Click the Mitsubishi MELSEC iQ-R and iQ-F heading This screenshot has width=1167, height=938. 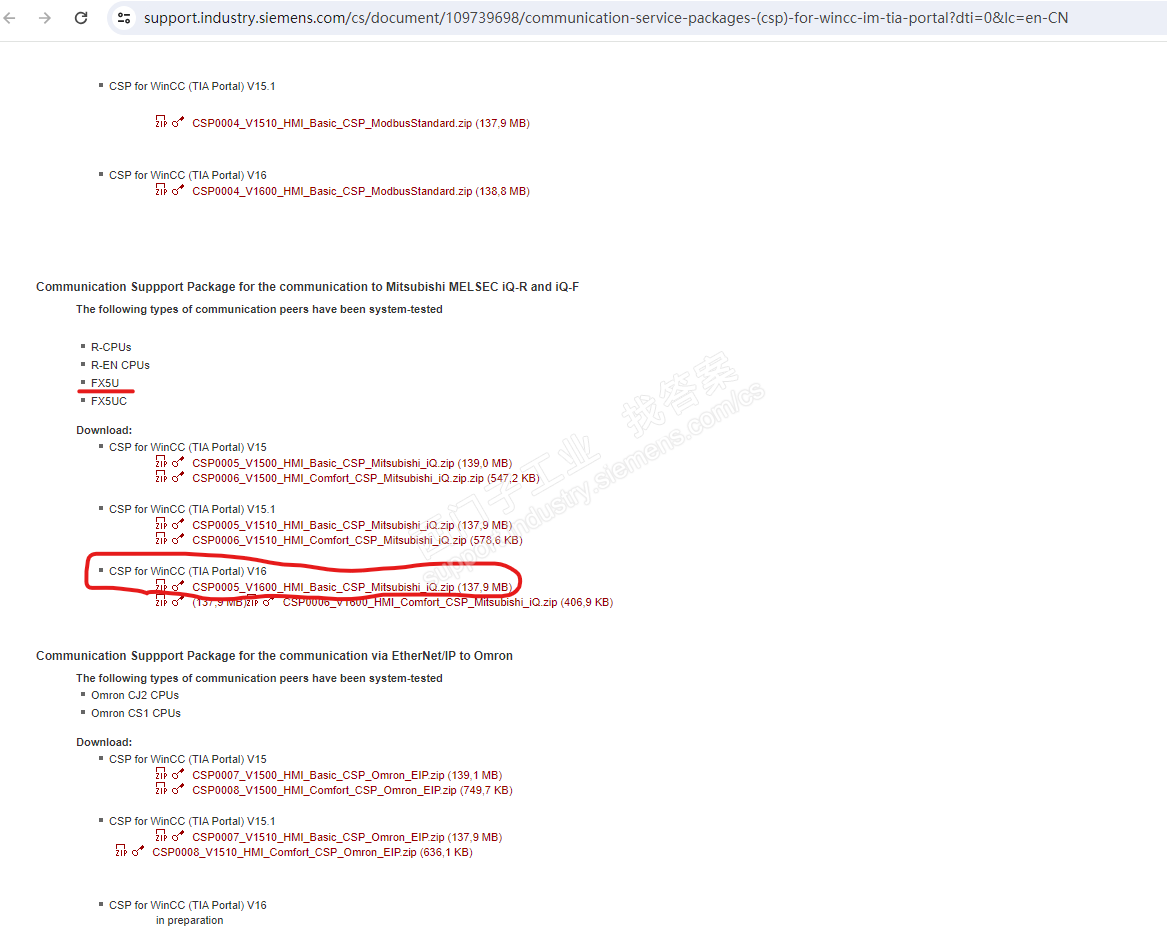[307, 287]
